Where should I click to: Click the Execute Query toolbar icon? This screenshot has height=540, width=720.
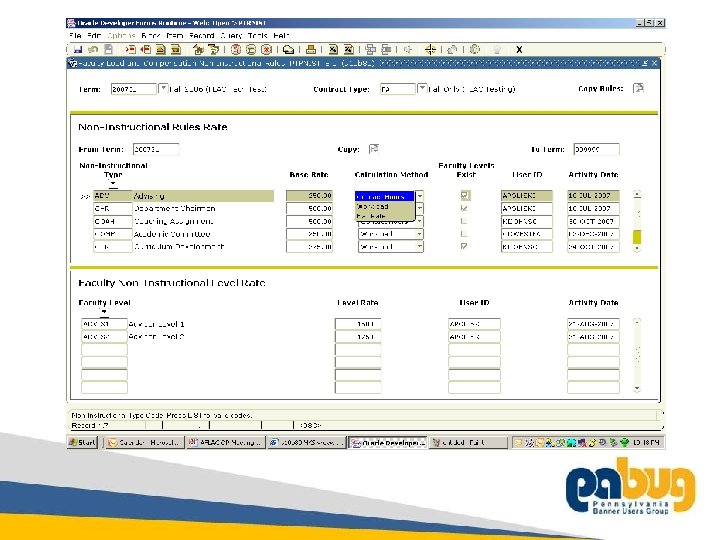click(x=251, y=49)
